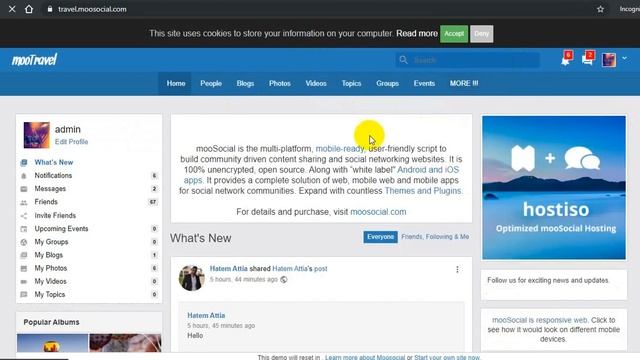Click the My Videos sidebar icon
This screenshot has width=640, height=360.
coord(24,282)
